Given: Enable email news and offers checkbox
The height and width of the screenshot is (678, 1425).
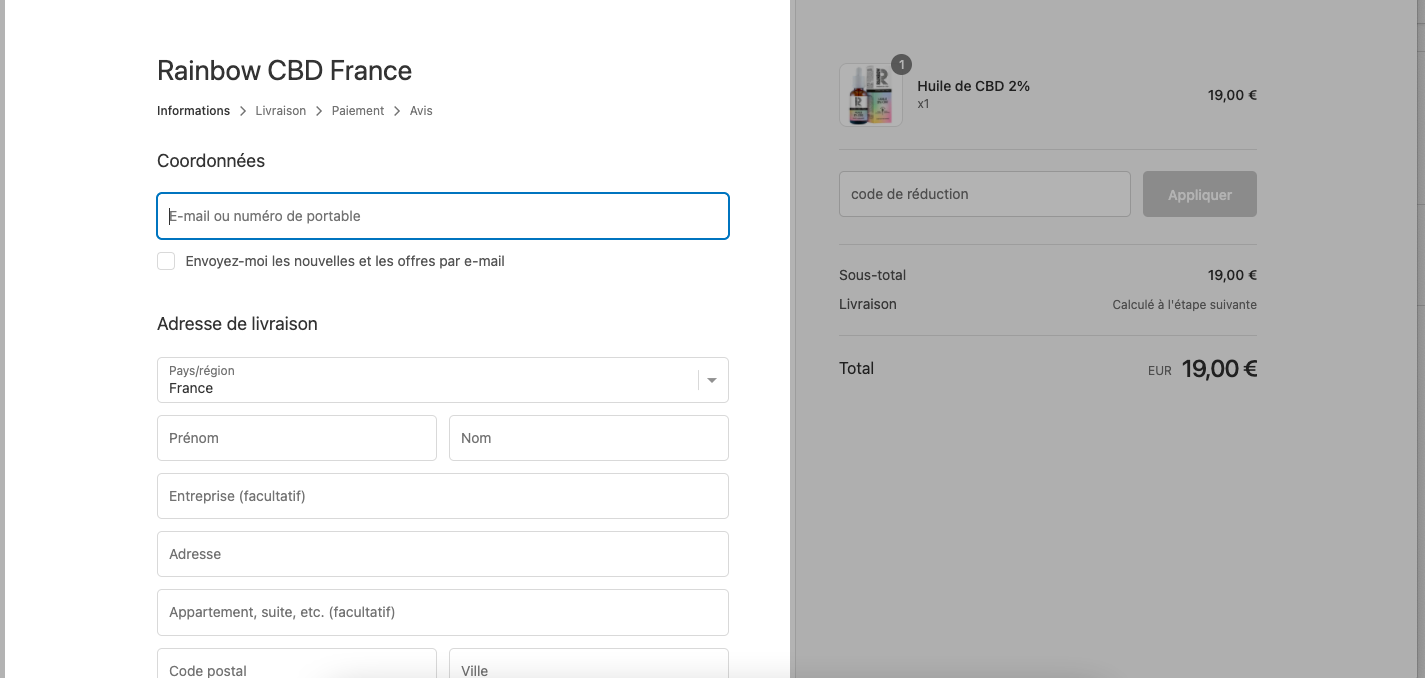Looking at the screenshot, I should [x=166, y=261].
